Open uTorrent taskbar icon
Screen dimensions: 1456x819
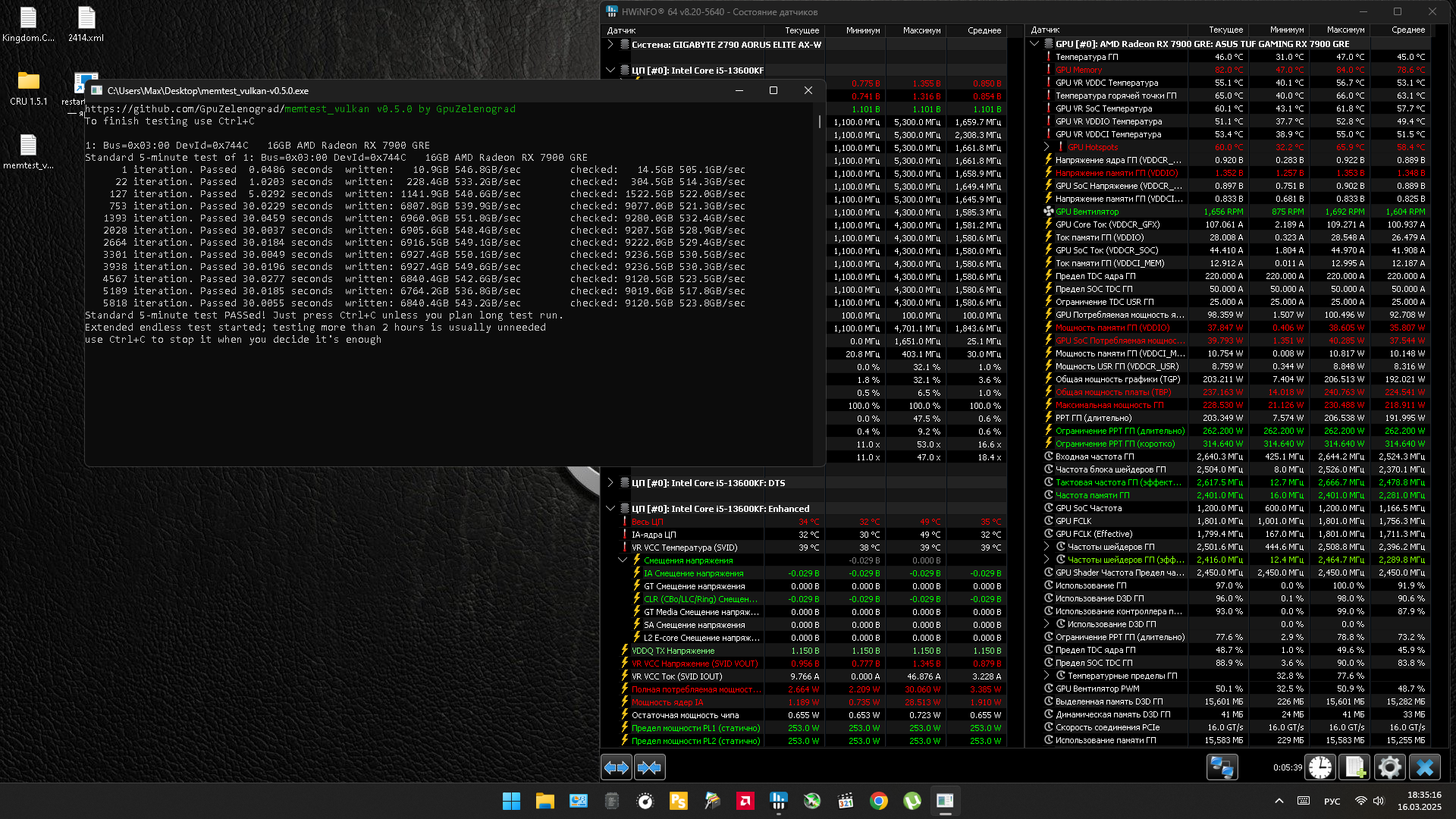tap(912, 801)
